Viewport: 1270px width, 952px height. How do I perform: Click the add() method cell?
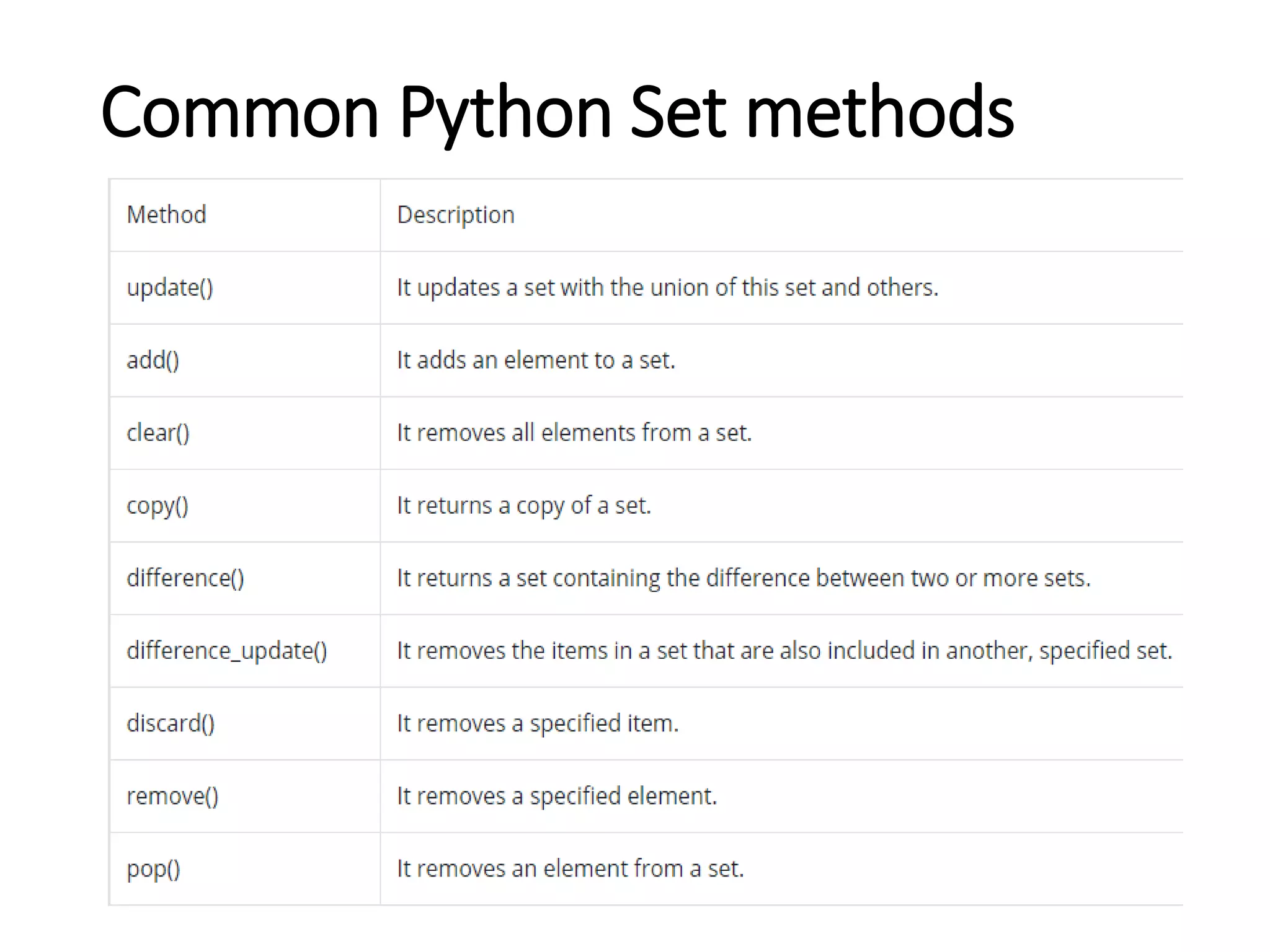(153, 360)
